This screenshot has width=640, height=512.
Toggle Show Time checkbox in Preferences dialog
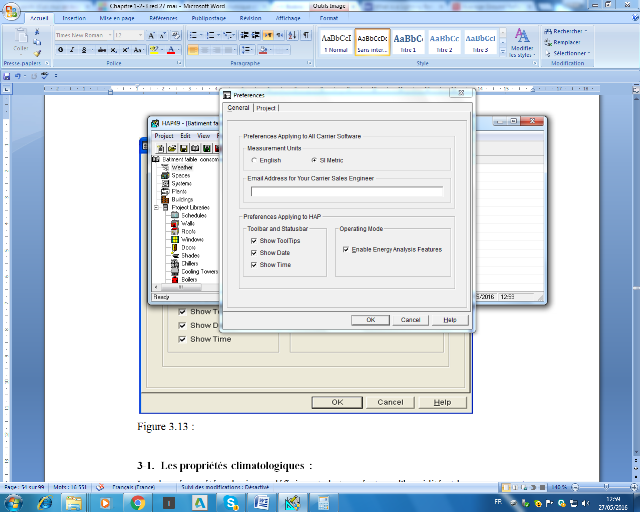pos(254,265)
